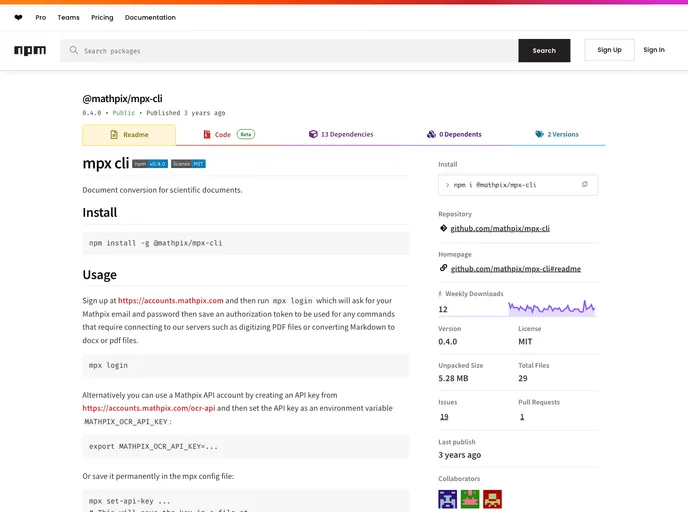Click the Readme file icon
688x512 pixels.
coord(114,135)
